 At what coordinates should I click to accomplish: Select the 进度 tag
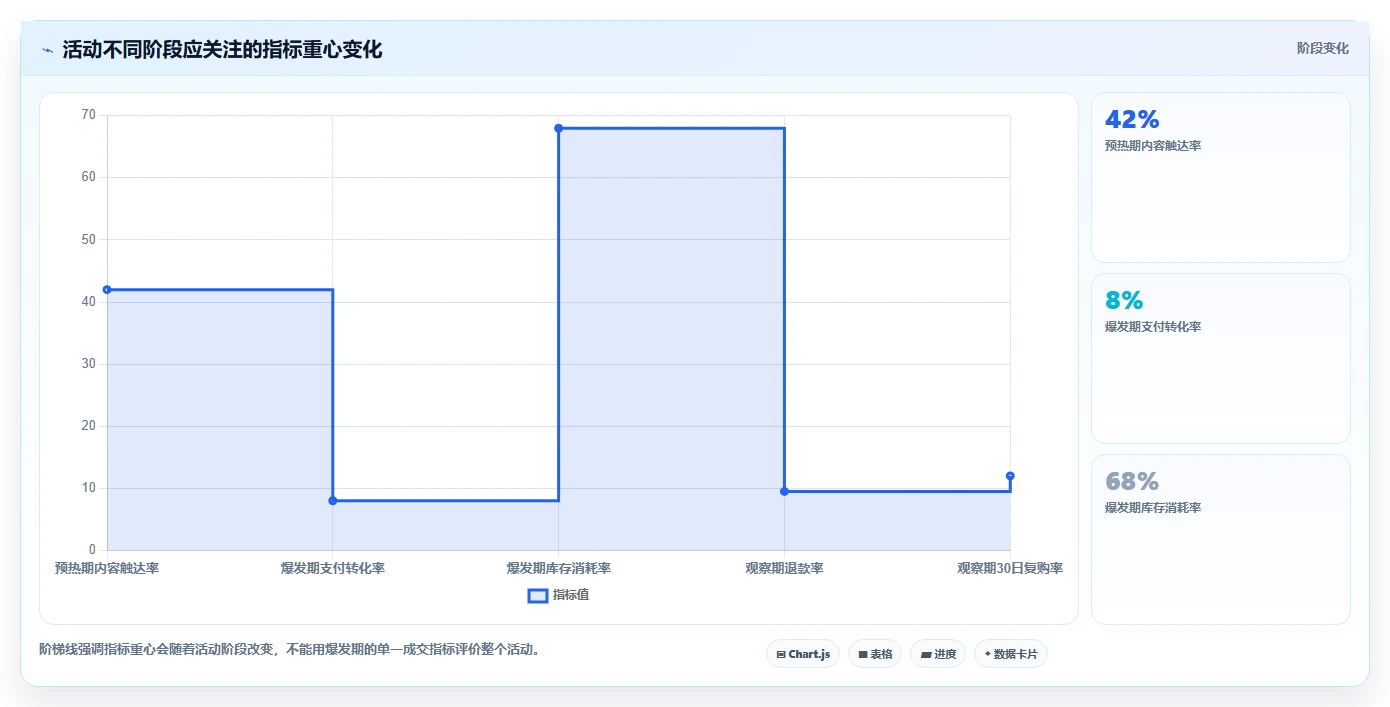(938, 654)
